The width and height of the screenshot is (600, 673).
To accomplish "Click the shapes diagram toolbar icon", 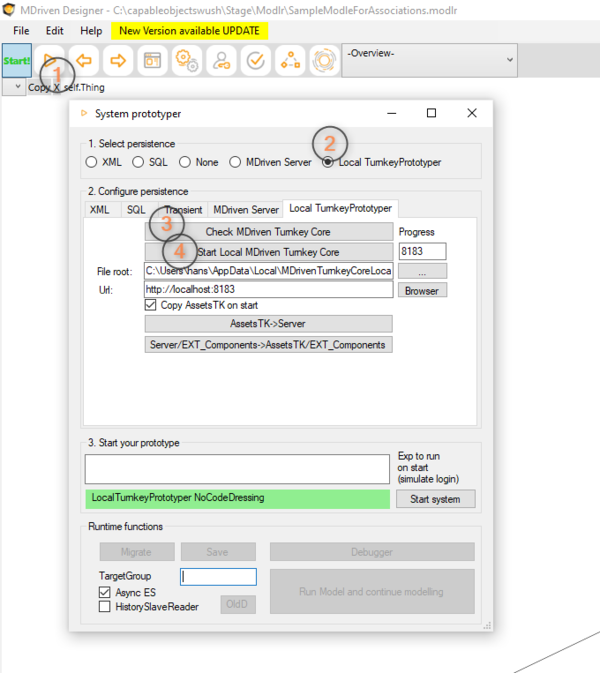I will point(290,61).
